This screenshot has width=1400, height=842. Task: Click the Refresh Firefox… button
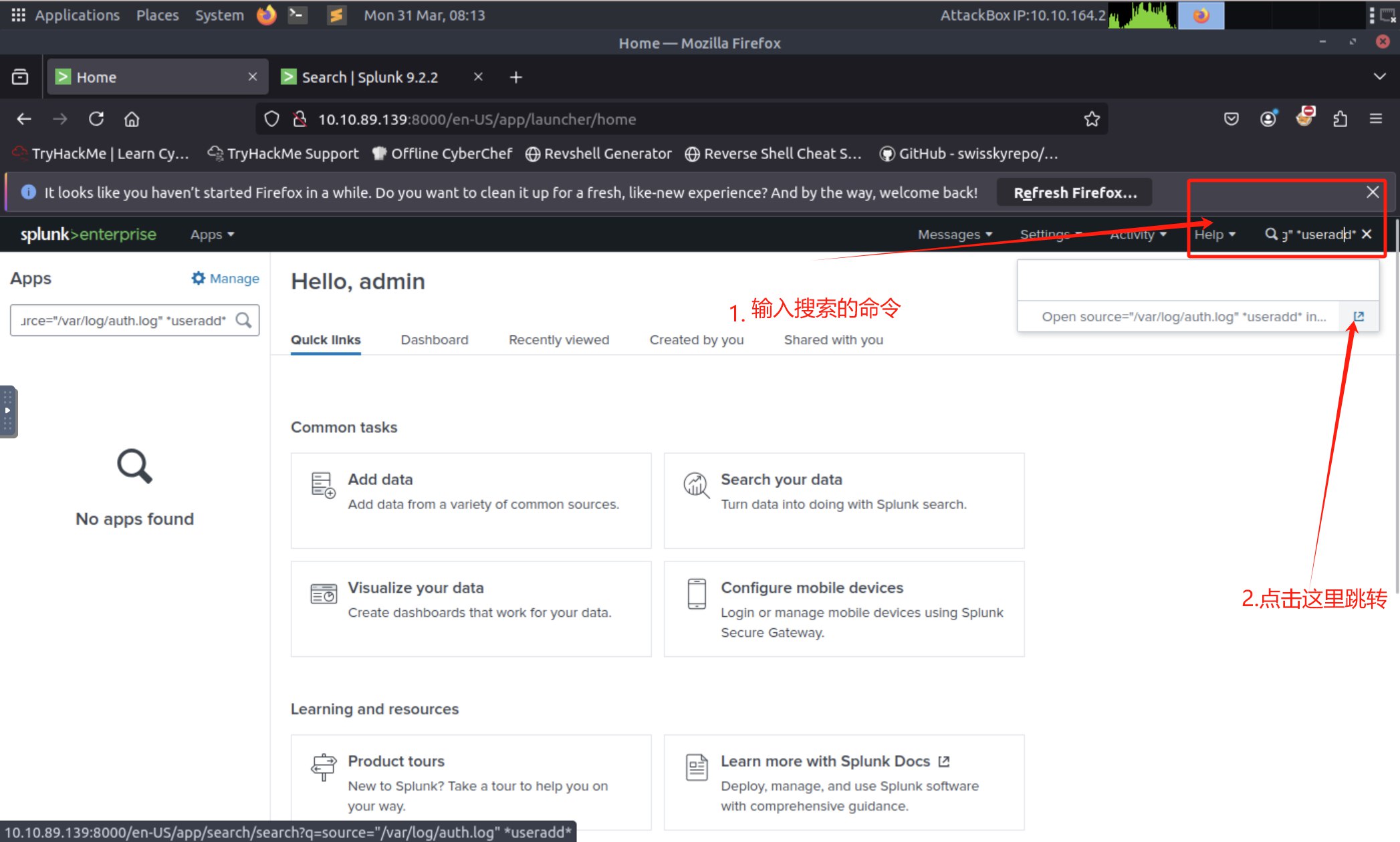[1074, 192]
